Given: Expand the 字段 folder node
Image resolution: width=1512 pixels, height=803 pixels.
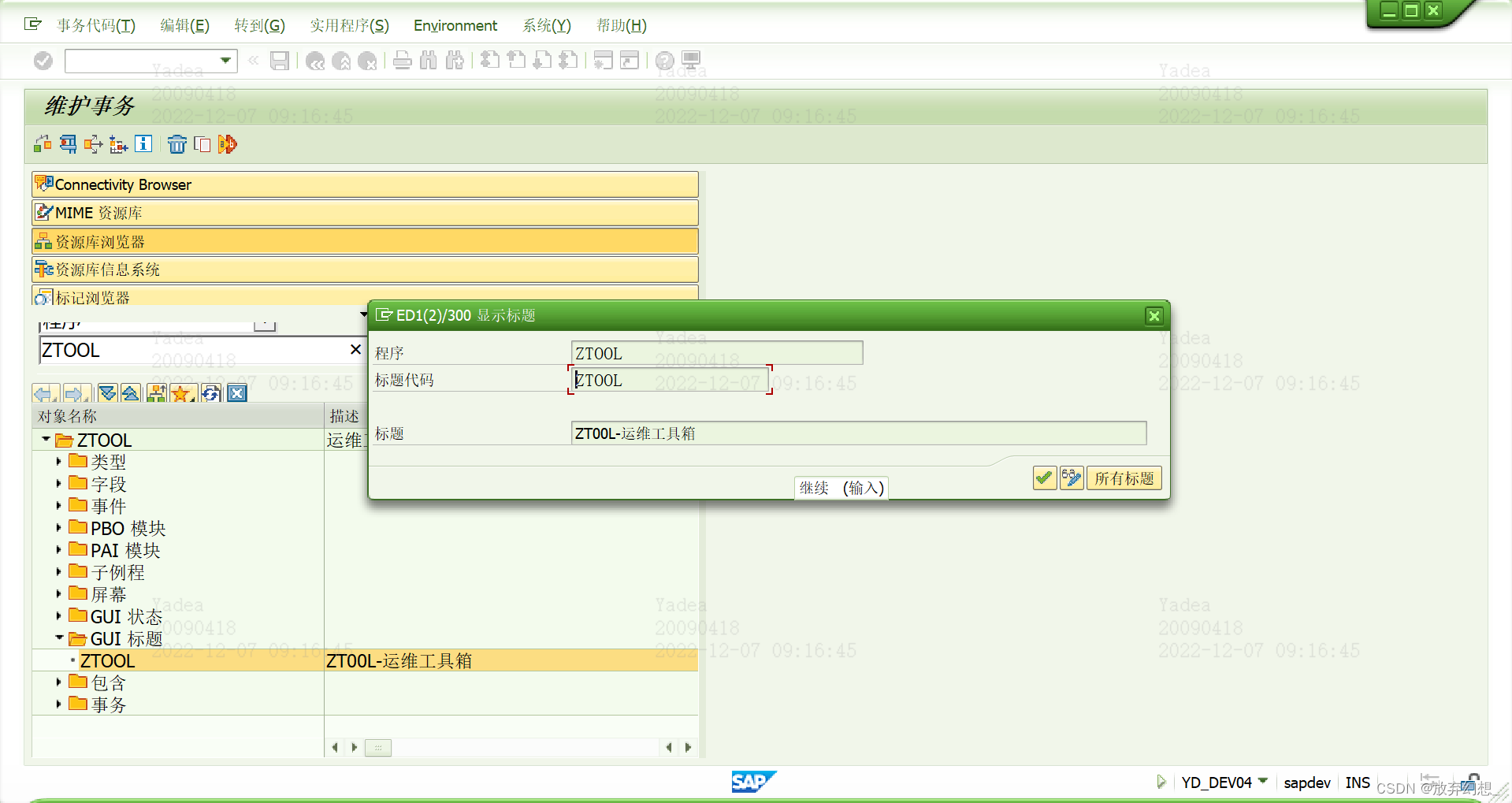Looking at the screenshot, I should point(58,484).
